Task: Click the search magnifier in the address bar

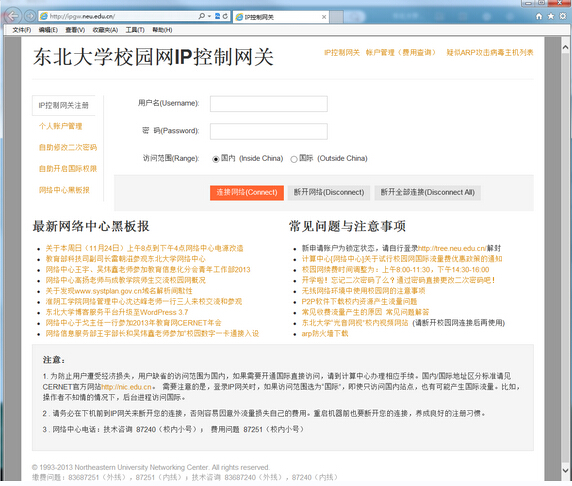Action: click(201, 16)
